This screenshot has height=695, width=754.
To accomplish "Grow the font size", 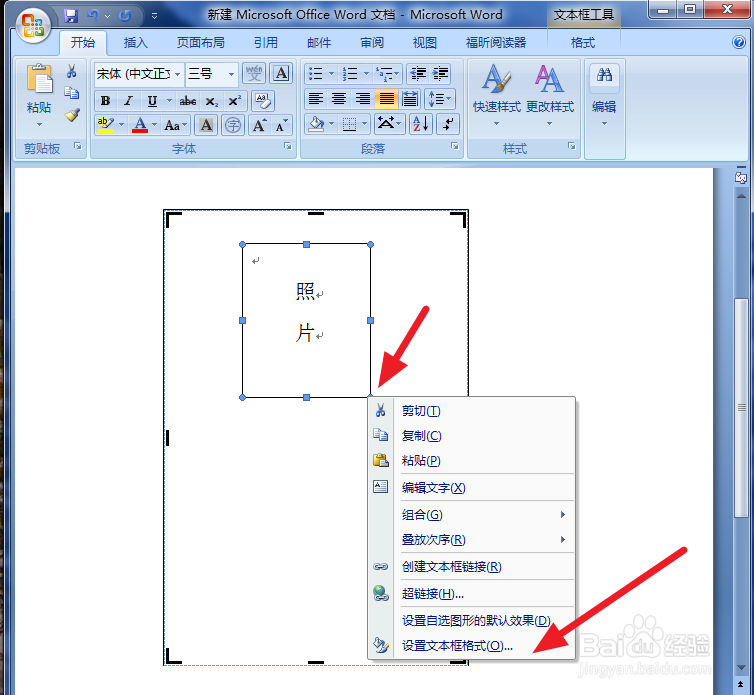I will [259, 126].
